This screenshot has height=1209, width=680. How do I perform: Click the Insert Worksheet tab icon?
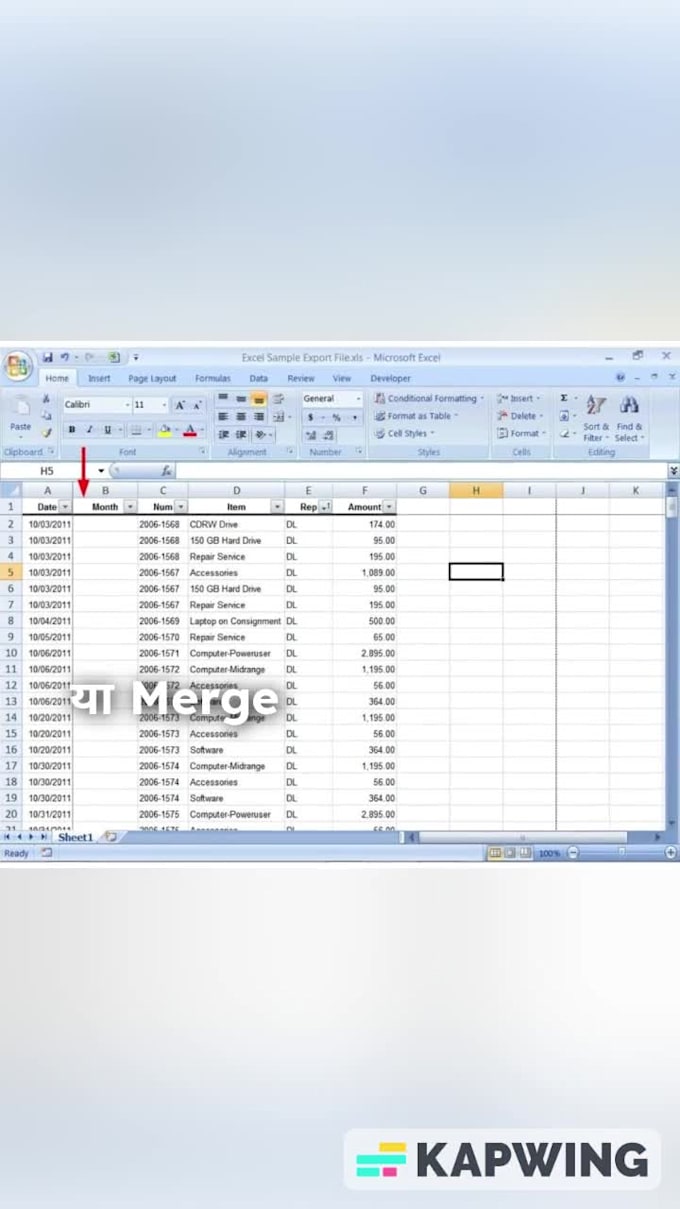111,837
